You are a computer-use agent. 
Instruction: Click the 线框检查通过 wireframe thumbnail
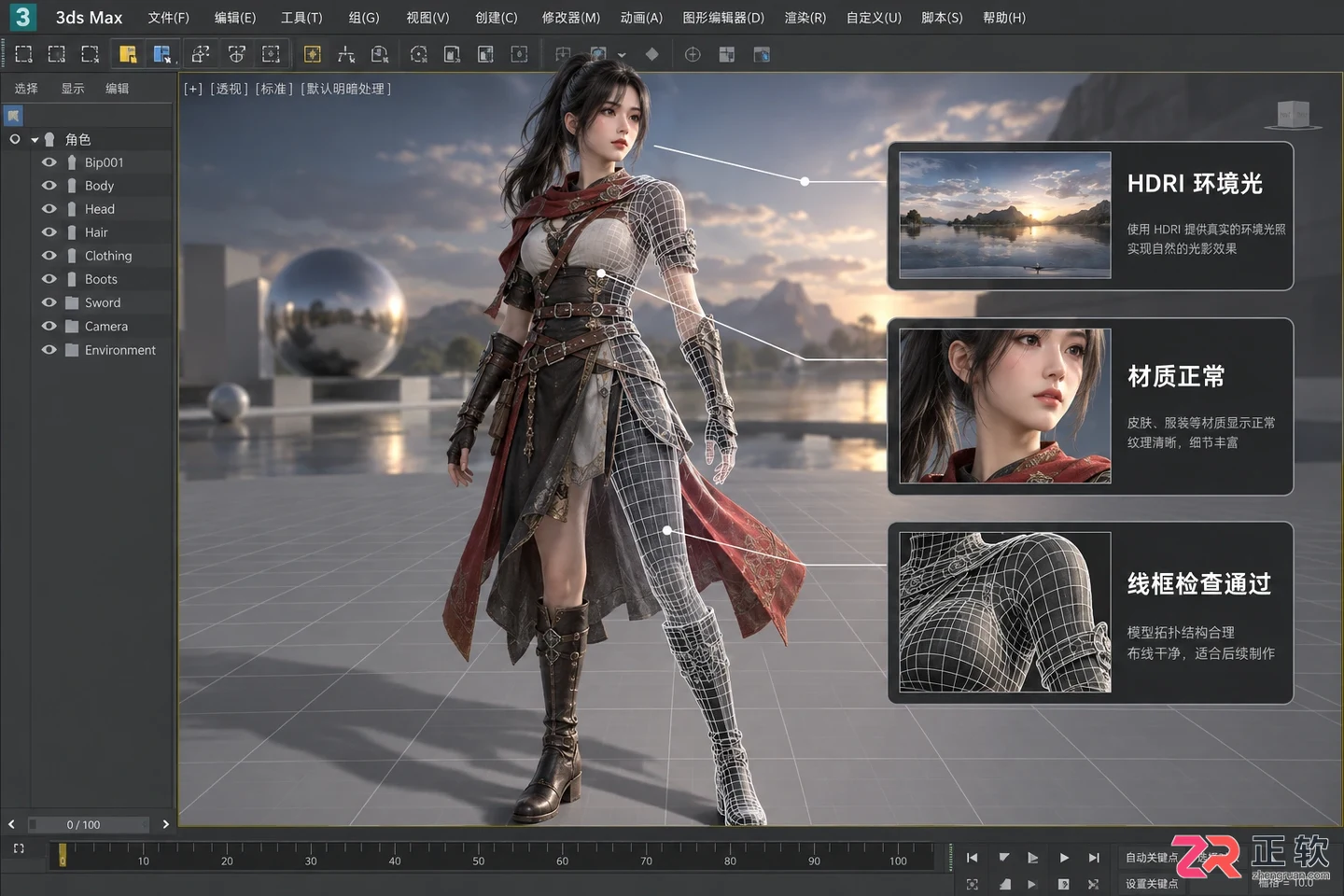coord(1005,612)
